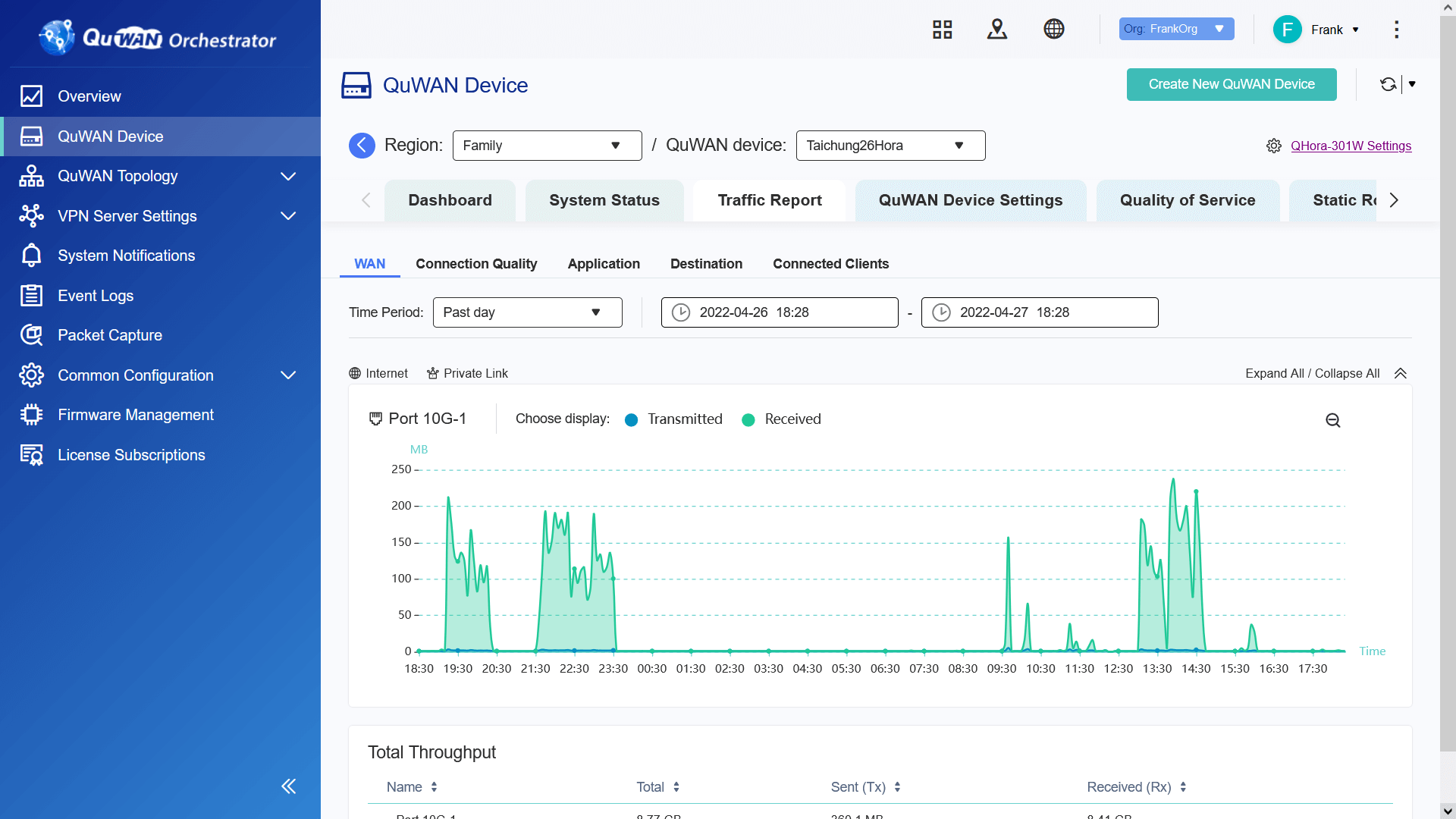Open the QHora-301W Settings link
The width and height of the screenshot is (1456, 819).
point(1351,146)
